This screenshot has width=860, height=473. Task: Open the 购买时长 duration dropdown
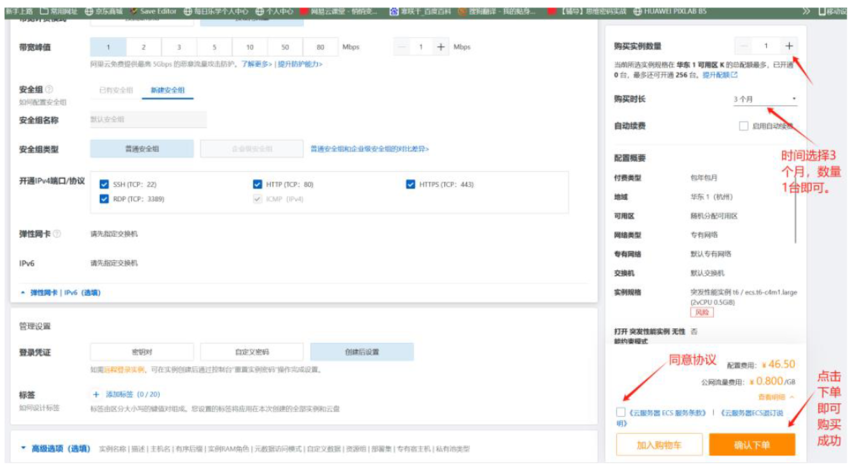(765, 99)
